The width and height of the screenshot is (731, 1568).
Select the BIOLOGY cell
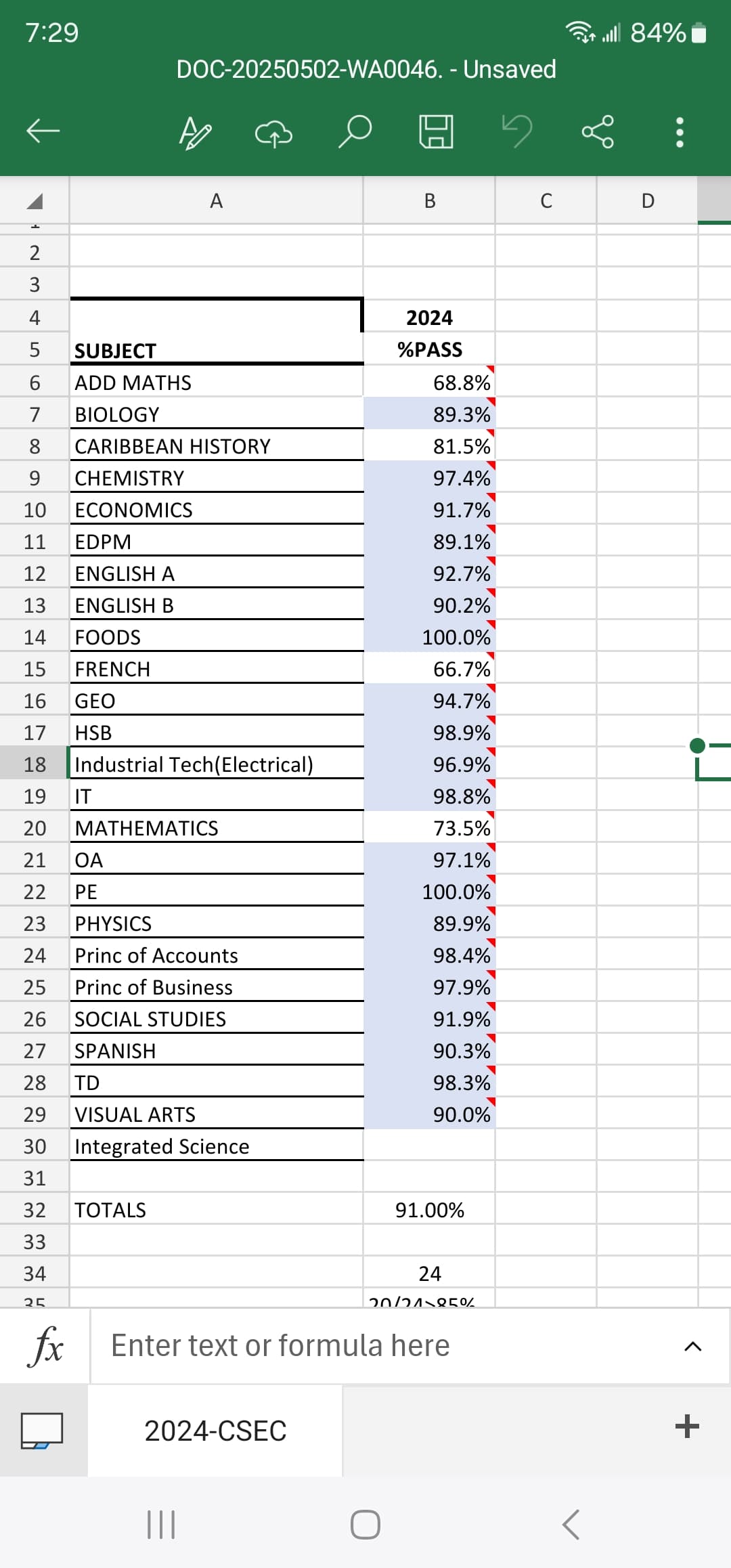[x=217, y=414]
